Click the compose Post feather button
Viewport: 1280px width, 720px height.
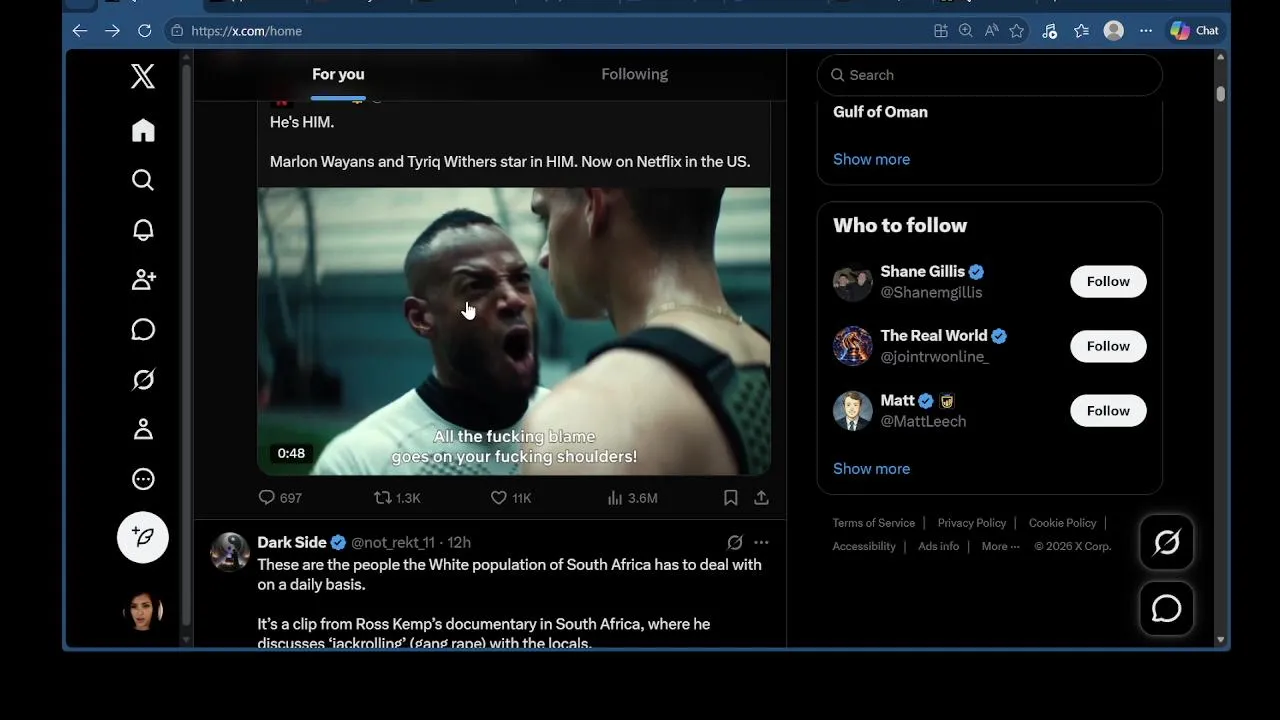143,537
